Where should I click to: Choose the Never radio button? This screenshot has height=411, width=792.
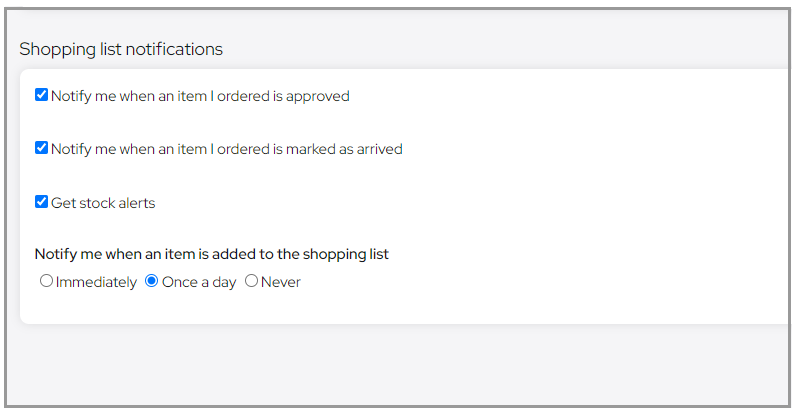(x=251, y=281)
